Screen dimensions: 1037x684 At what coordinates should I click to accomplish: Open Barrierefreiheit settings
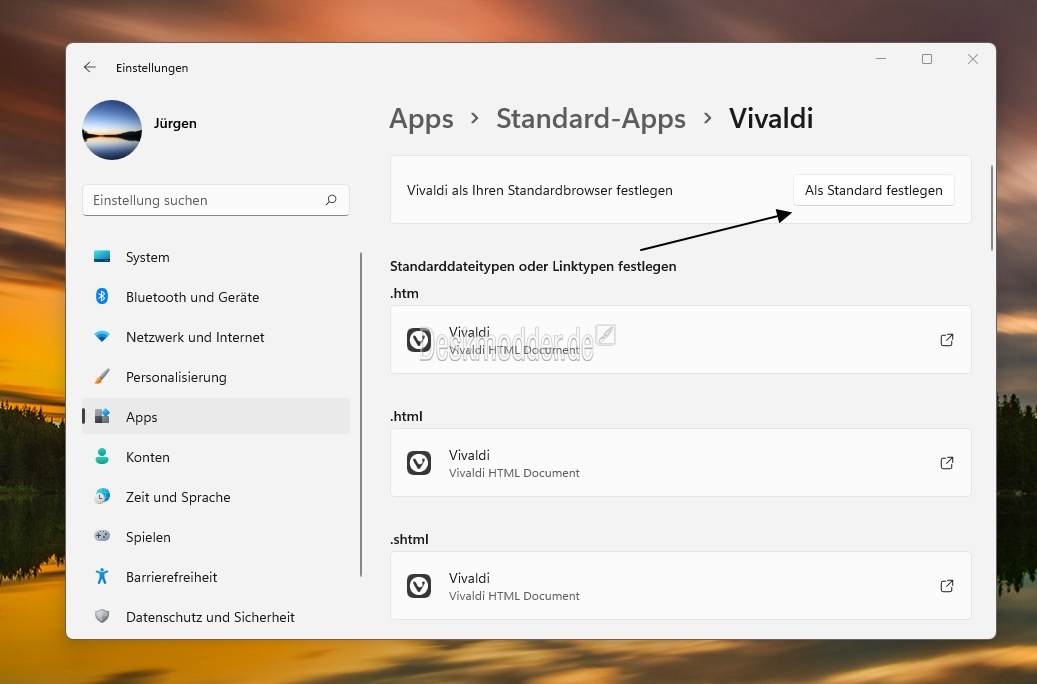(216, 577)
